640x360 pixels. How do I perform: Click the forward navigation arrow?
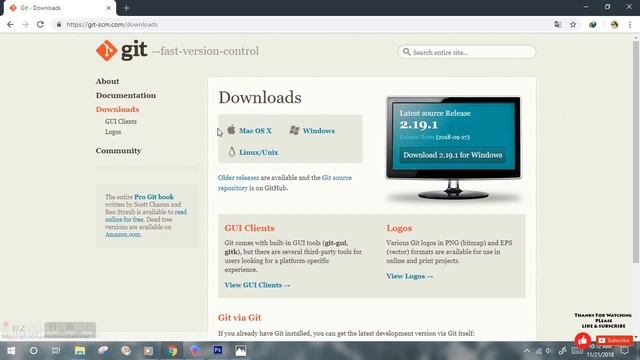pos(25,24)
